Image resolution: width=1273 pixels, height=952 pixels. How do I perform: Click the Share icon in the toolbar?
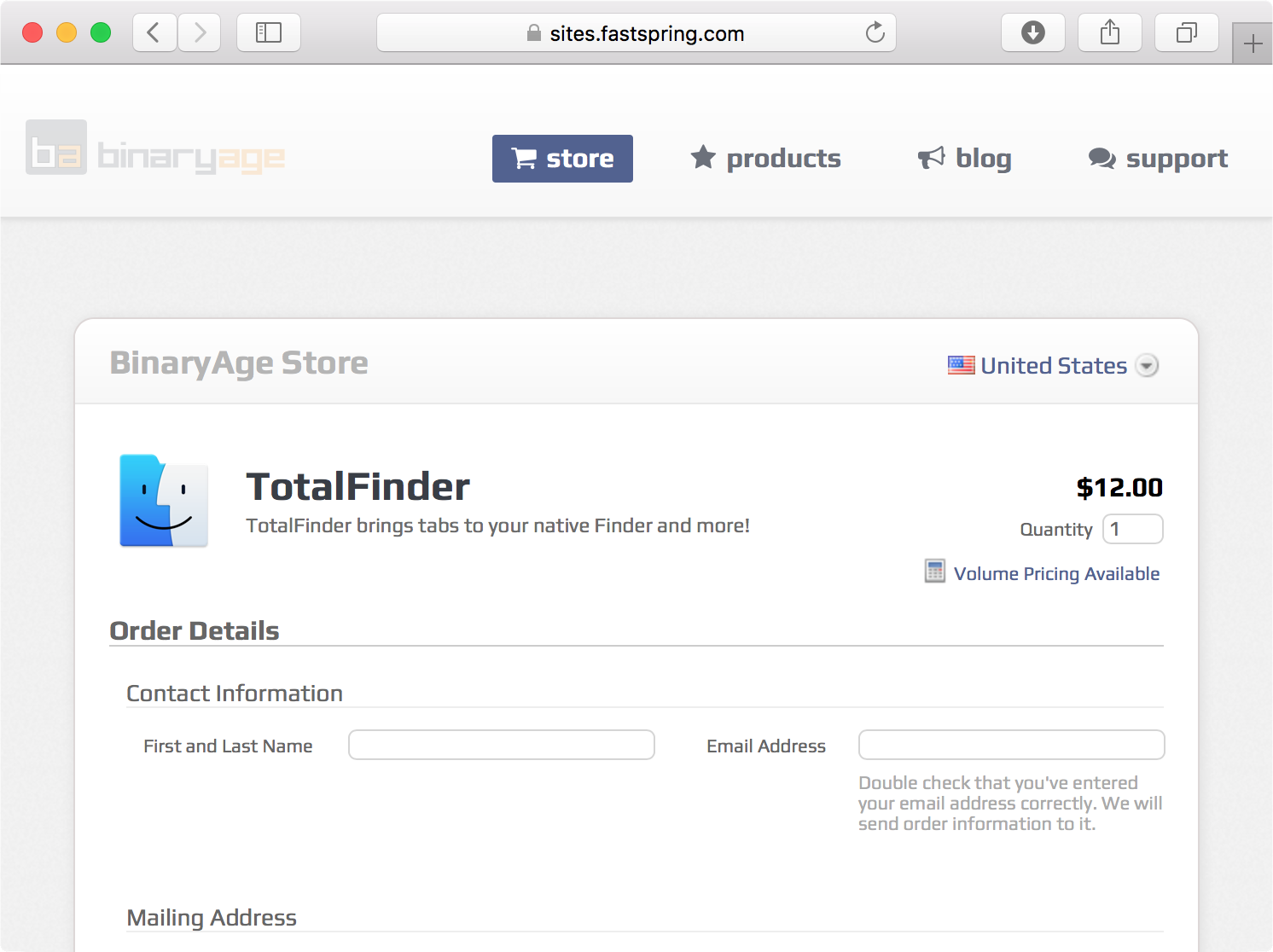(x=1110, y=33)
